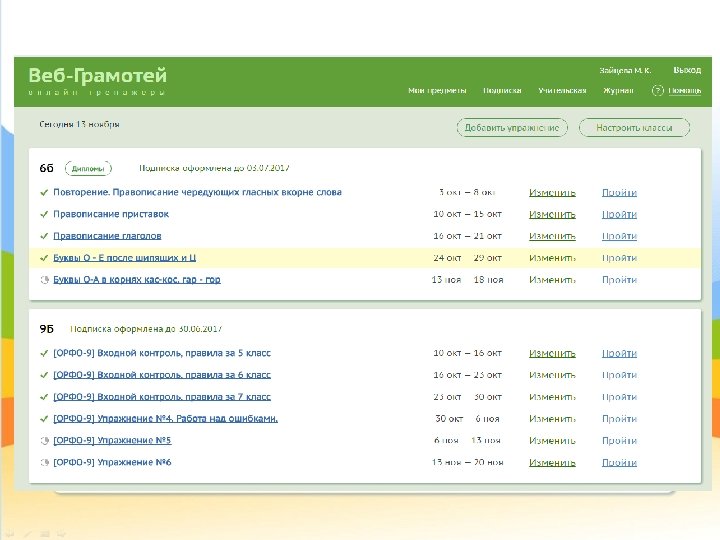This screenshot has height=540, width=720.
Task: Open exercise Буквы О-А в корнях кас-кос
Action: pos(137,280)
